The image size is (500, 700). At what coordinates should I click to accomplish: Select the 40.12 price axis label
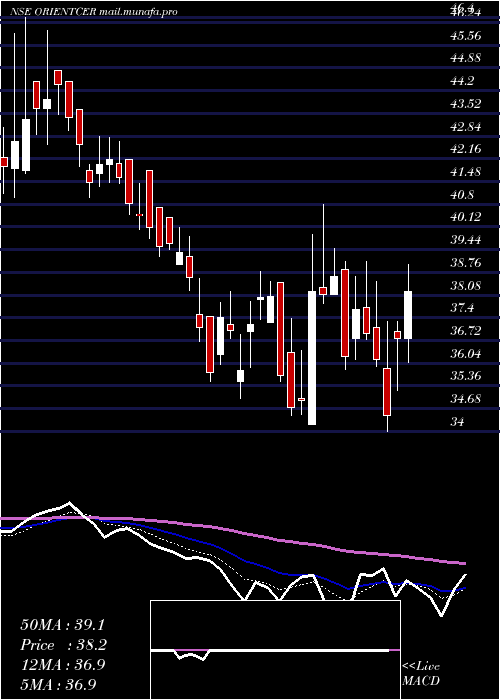click(x=466, y=217)
